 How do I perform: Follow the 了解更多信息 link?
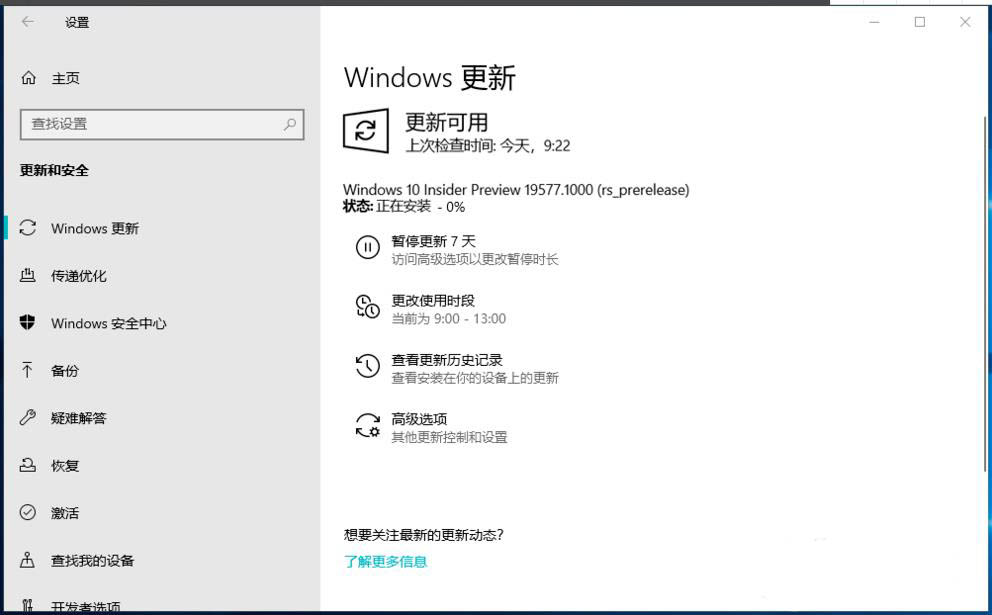coord(386,561)
